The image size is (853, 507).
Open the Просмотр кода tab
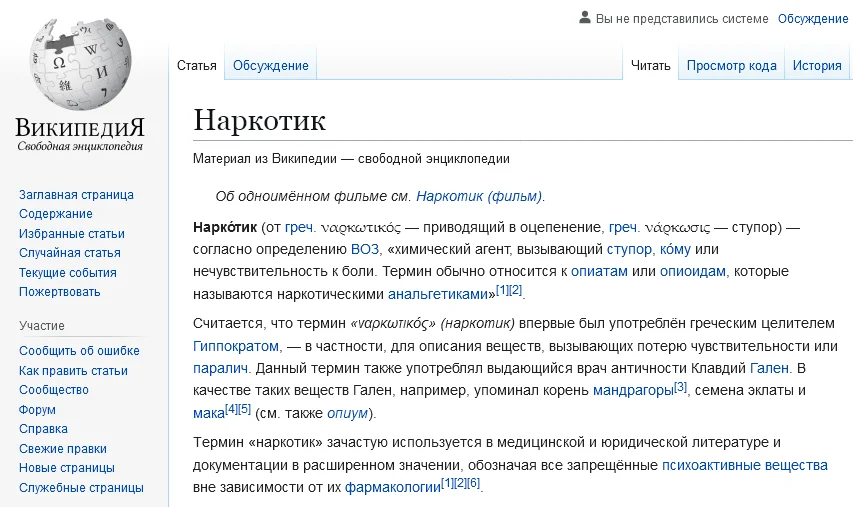[731, 66]
